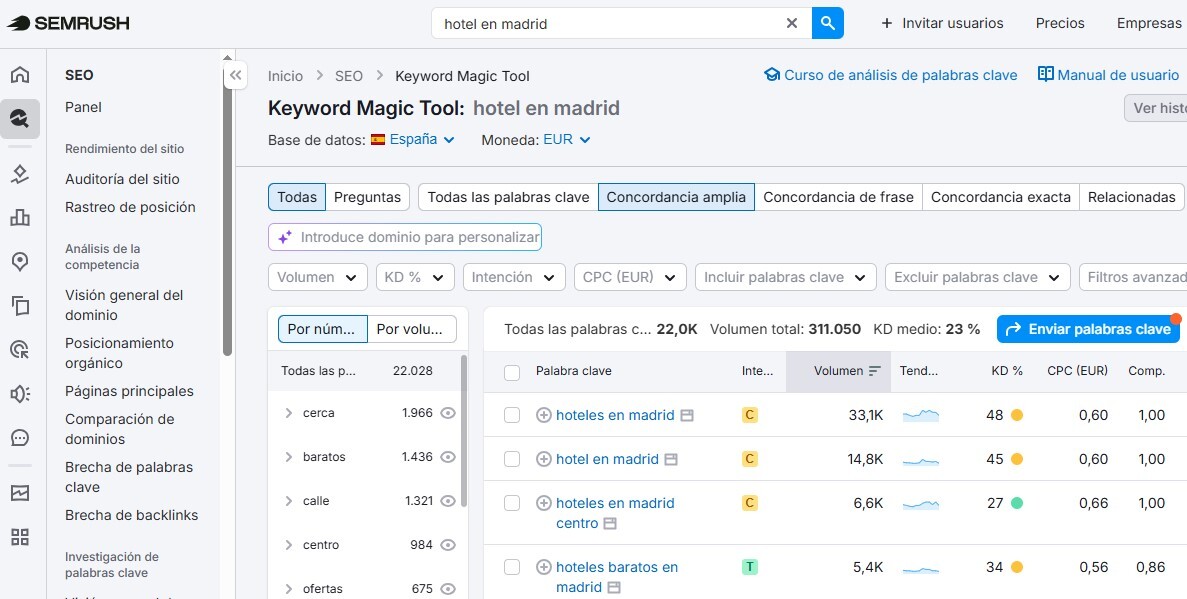Select Concordancia exacta tab
The image size is (1187, 599).
pos(1001,197)
